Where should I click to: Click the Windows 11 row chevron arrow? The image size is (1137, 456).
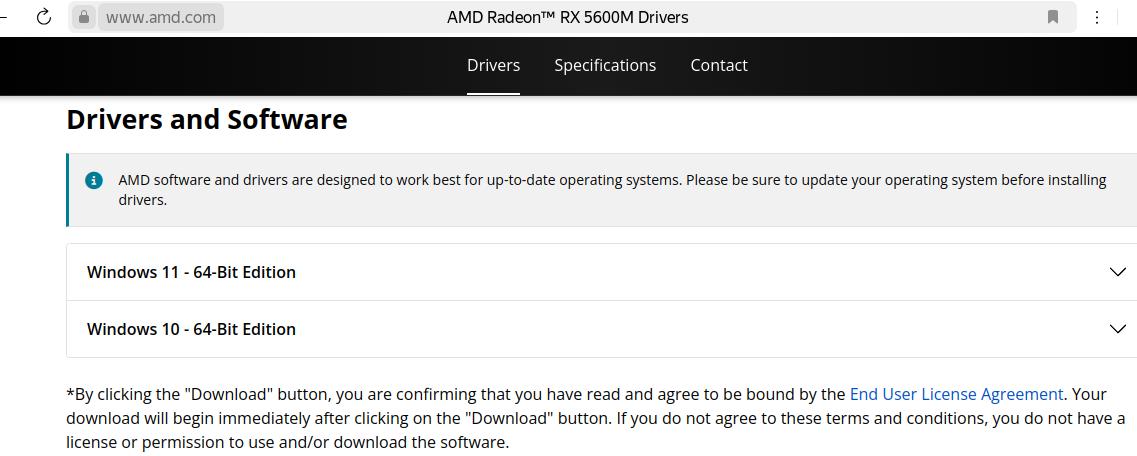coord(1118,272)
